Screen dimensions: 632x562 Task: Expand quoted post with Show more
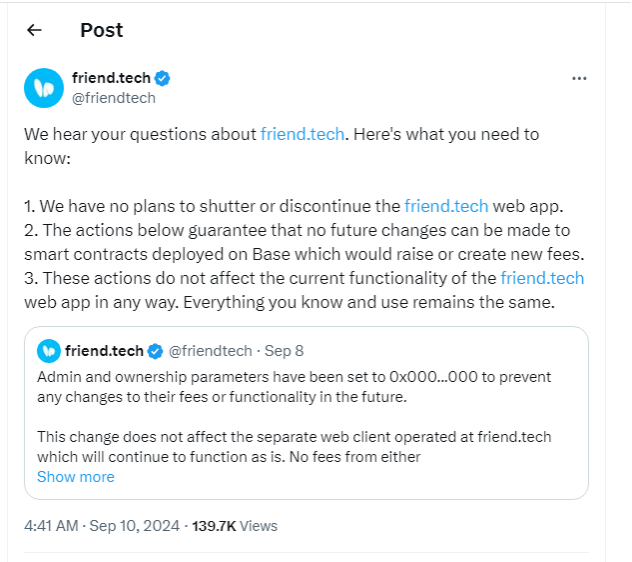coord(75,476)
